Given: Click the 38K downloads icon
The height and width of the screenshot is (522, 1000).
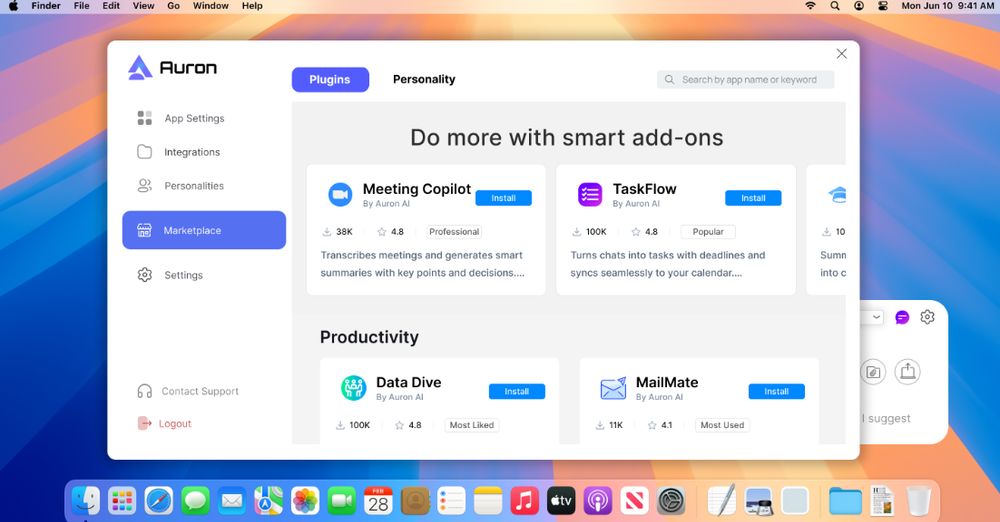Looking at the screenshot, I should (327, 232).
